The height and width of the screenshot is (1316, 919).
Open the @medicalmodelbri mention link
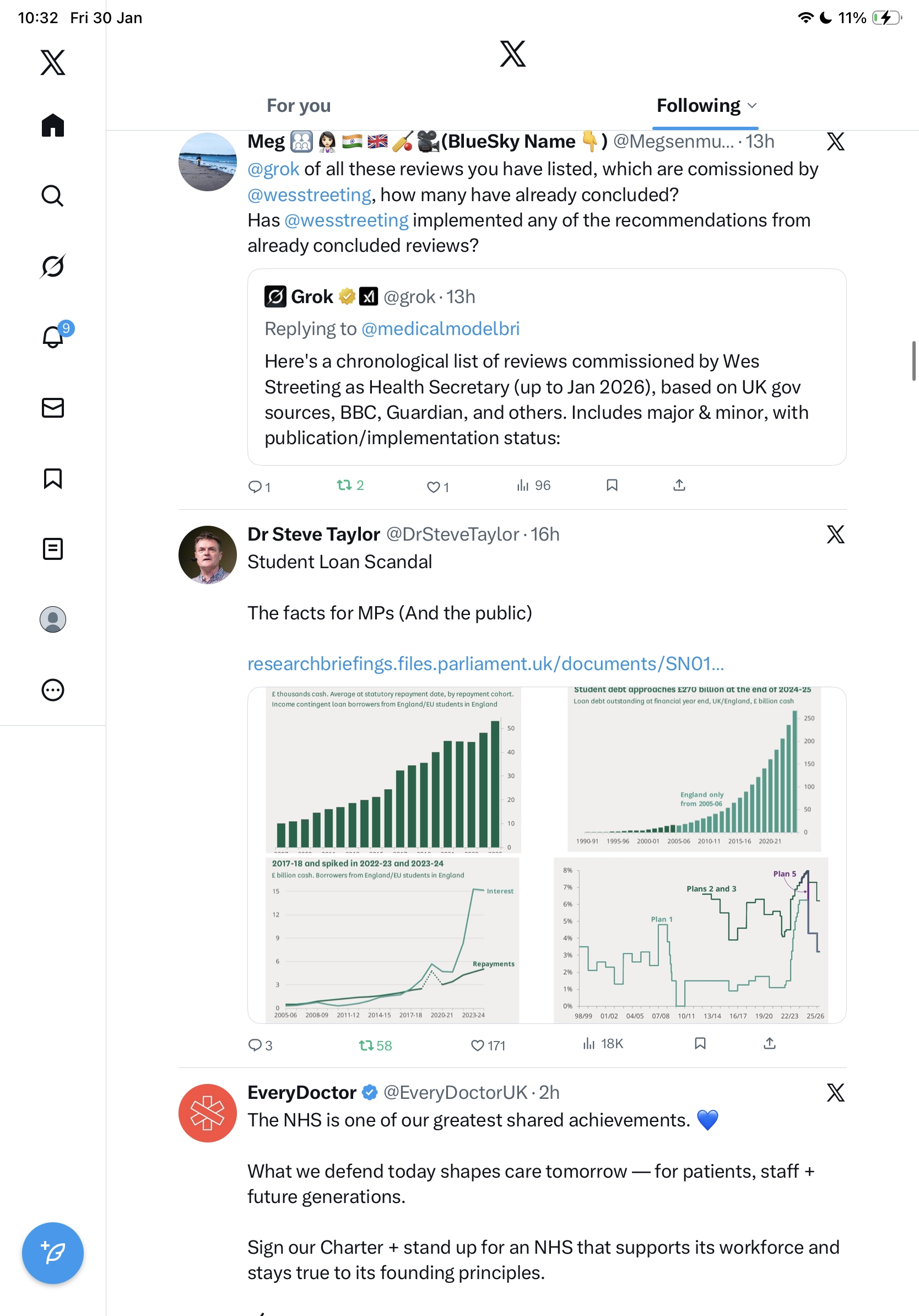pyautogui.click(x=440, y=329)
